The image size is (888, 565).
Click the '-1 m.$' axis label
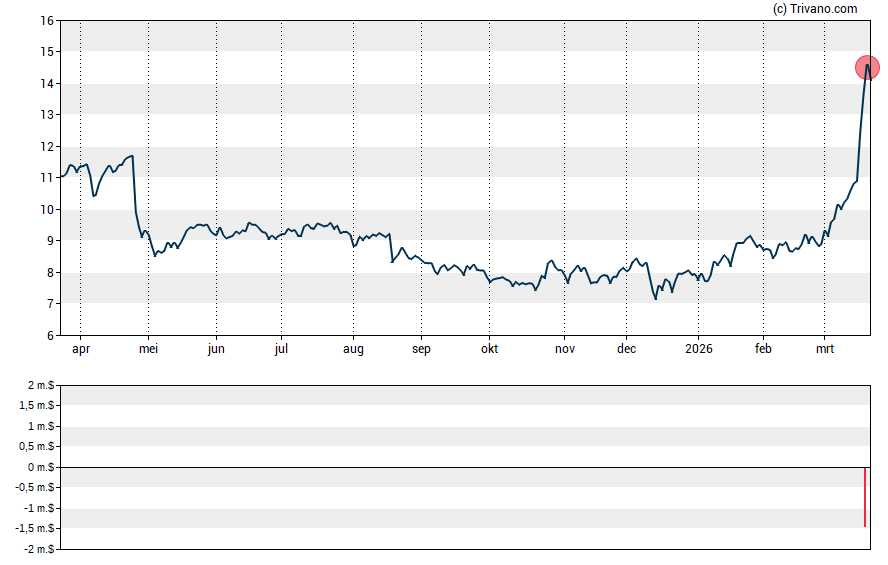[x=40, y=508]
